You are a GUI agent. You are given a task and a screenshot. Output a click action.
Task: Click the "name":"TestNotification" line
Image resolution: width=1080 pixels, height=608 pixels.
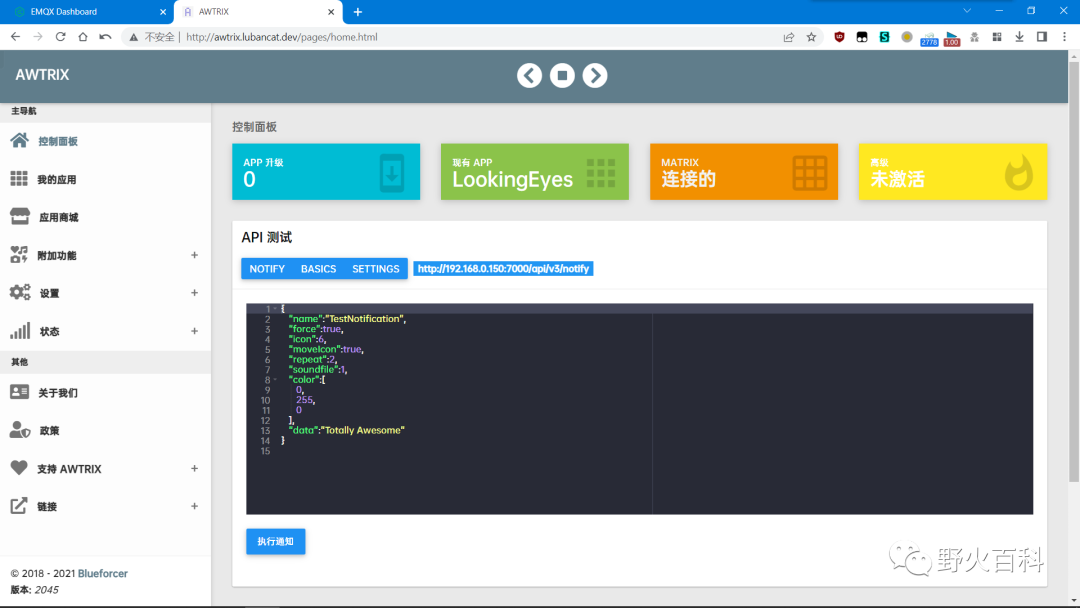coord(347,319)
